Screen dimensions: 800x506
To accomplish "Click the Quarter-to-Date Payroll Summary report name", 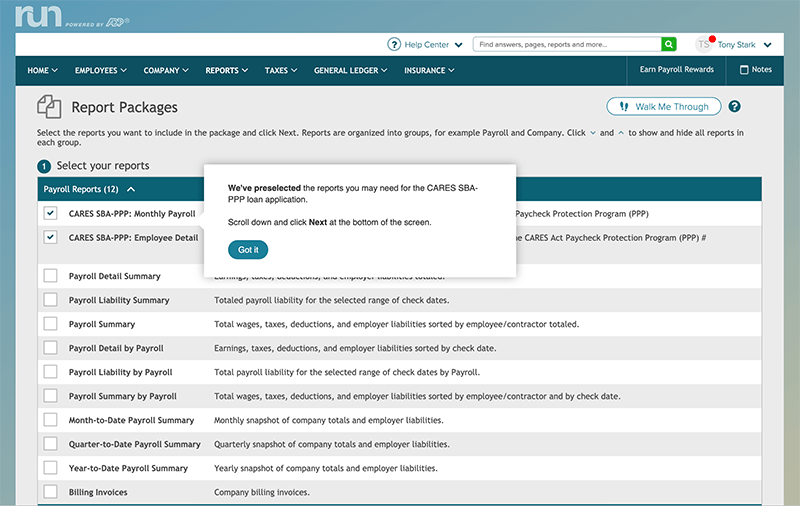I will [135, 444].
